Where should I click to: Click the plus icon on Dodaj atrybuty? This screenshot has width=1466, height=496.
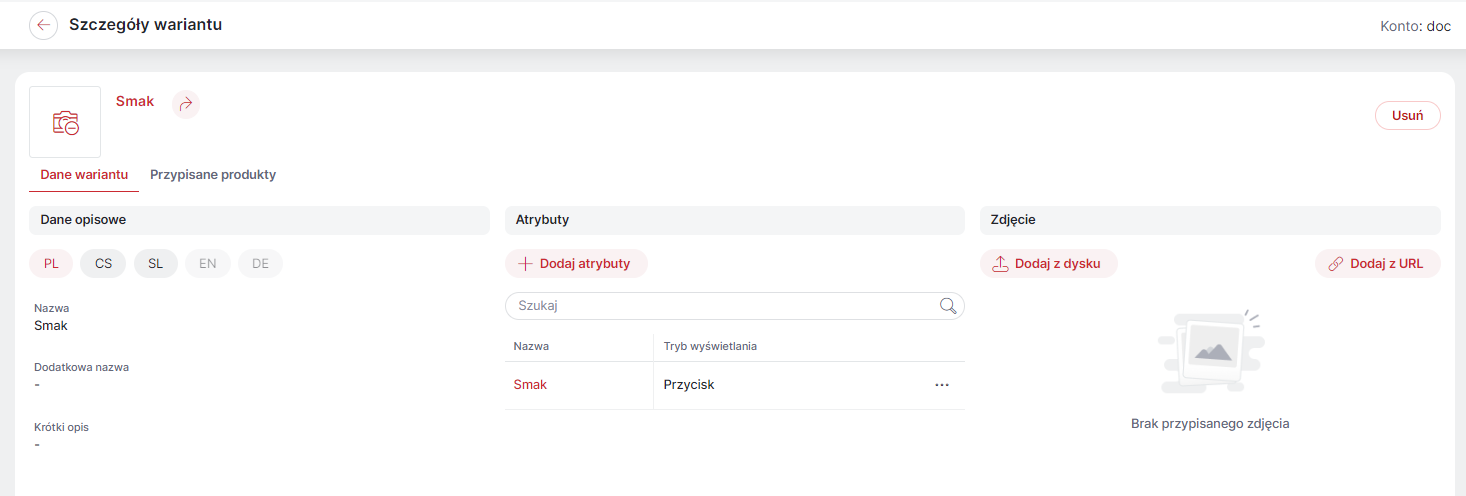(x=525, y=264)
